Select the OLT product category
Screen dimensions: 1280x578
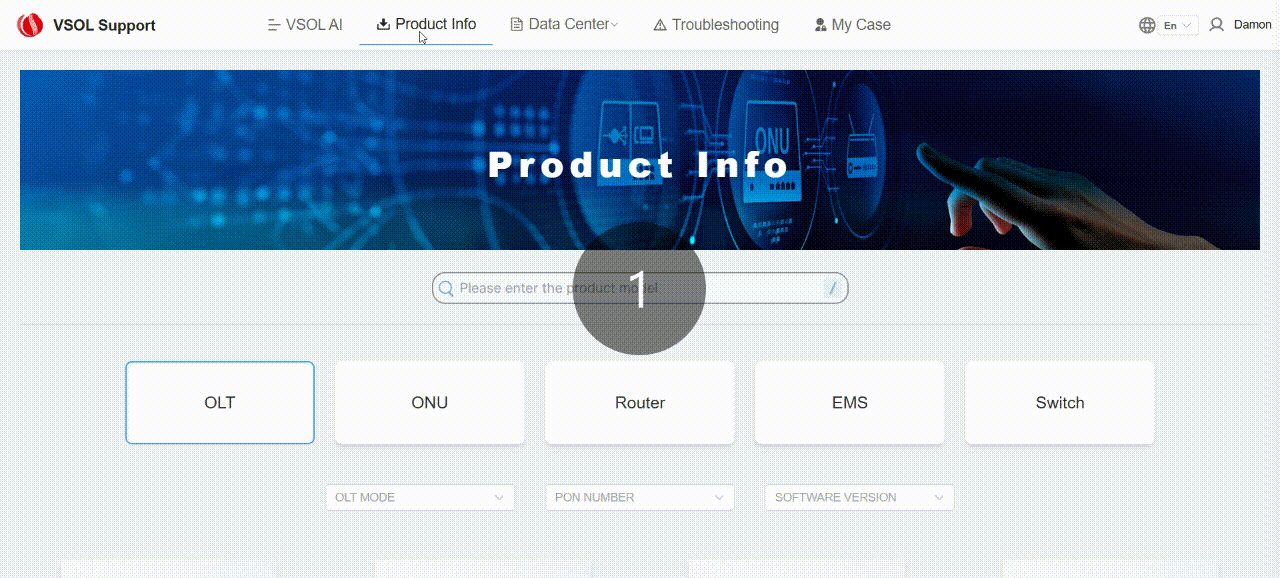[220, 403]
